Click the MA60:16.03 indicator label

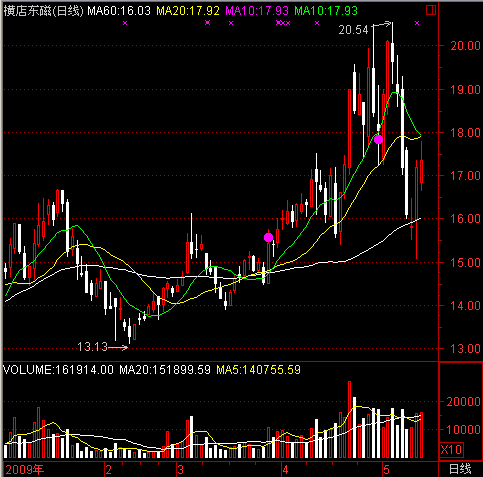pos(119,11)
